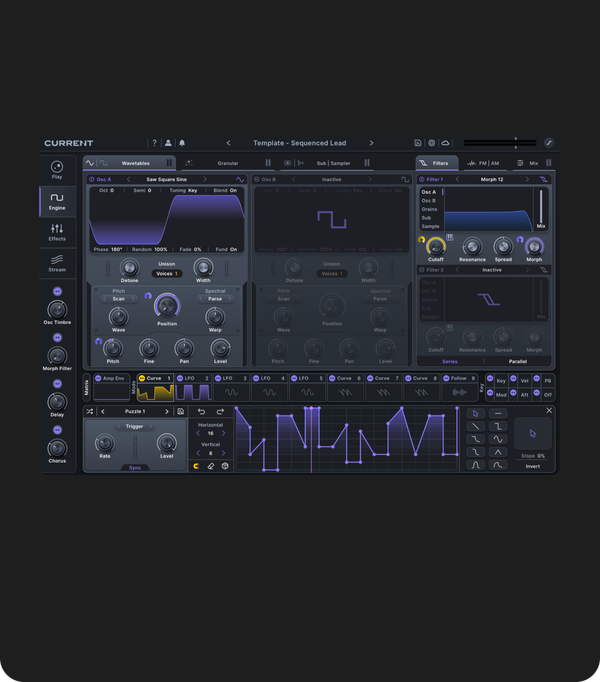Click the Invert button
The height and width of the screenshot is (682, 600).
click(x=533, y=466)
